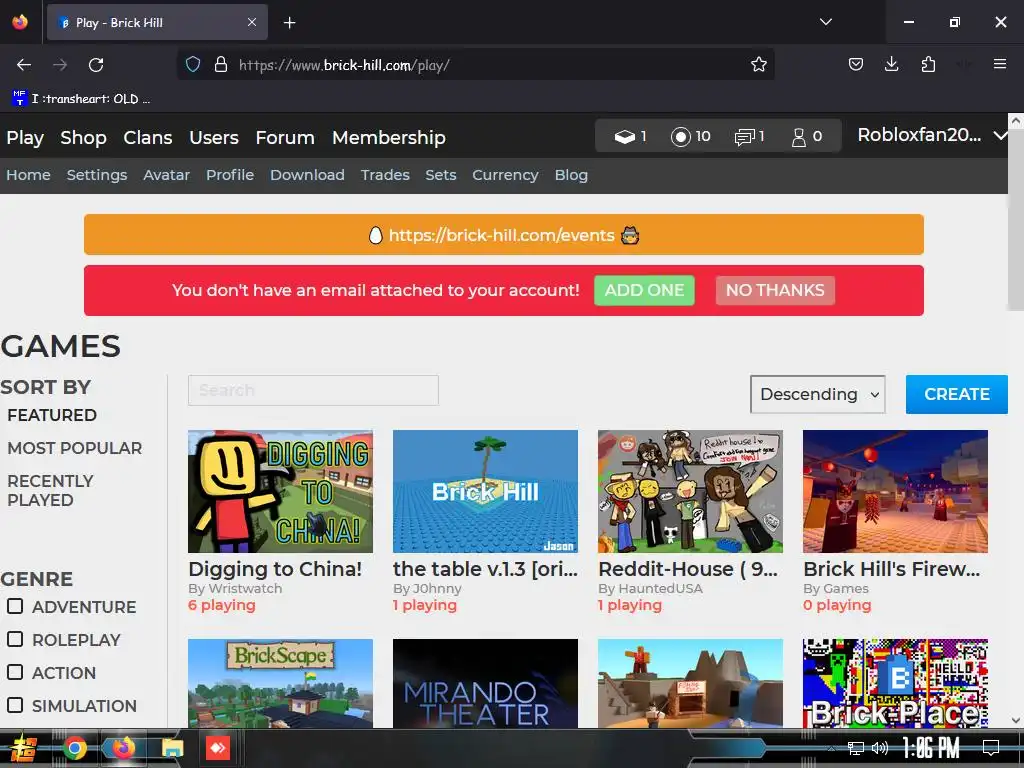Open Chrome from the taskbar
1024x768 pixels.
tap(75, 748)
